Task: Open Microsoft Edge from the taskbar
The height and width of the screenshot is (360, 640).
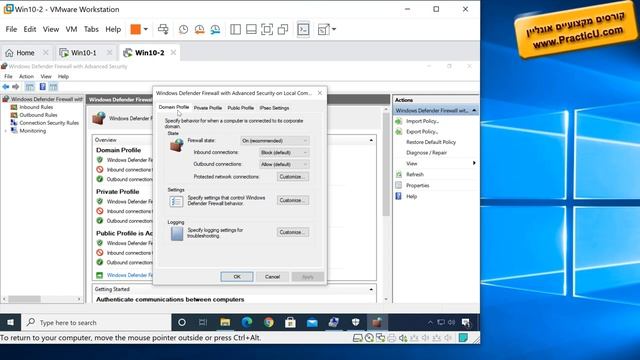Action: (x=247, y=322)
